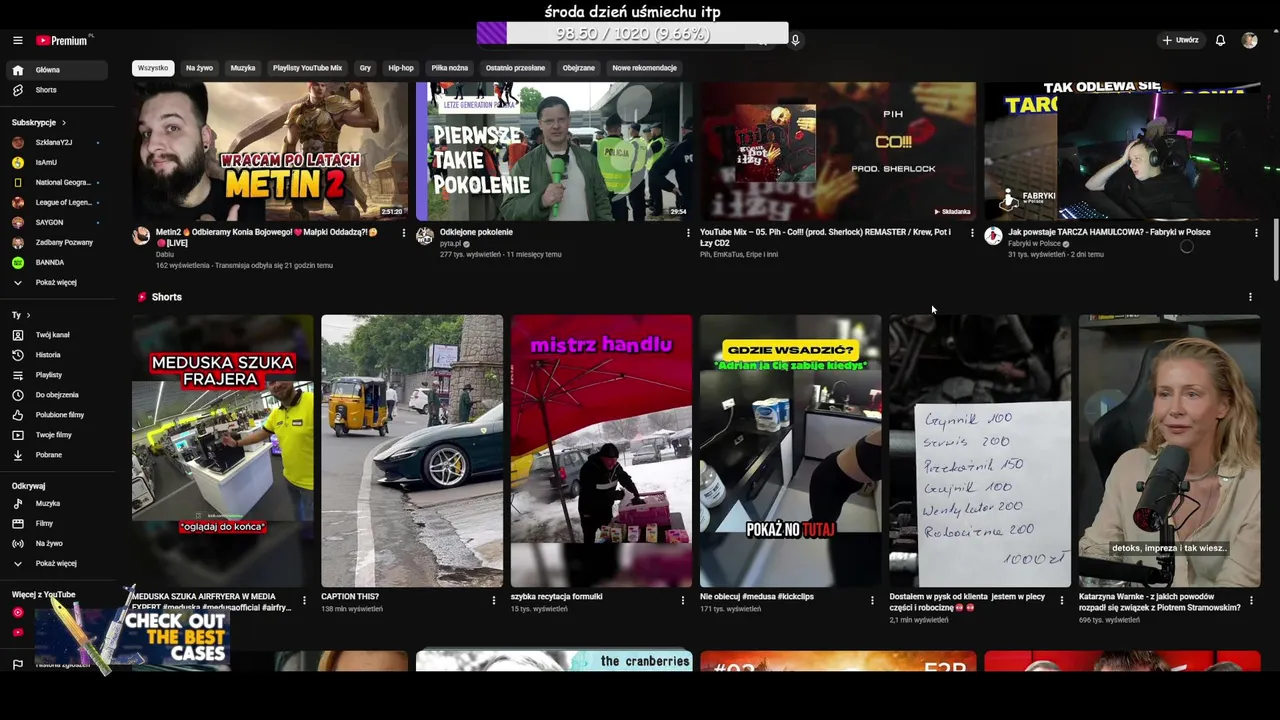This screenshot has height=720, width=1280.
Task: Click the Dabiu channel avatar by Metin2 video
Action: [x=141, y=236]
